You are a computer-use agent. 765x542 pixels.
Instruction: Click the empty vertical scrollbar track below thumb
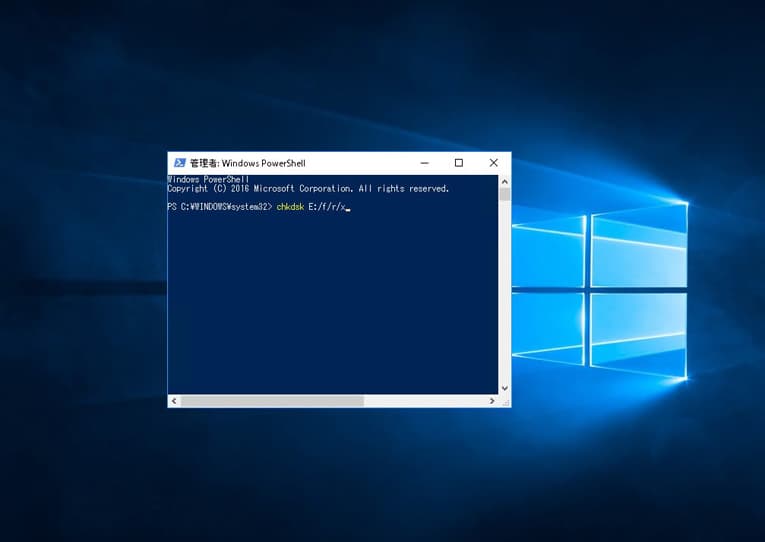coord(504,300)
